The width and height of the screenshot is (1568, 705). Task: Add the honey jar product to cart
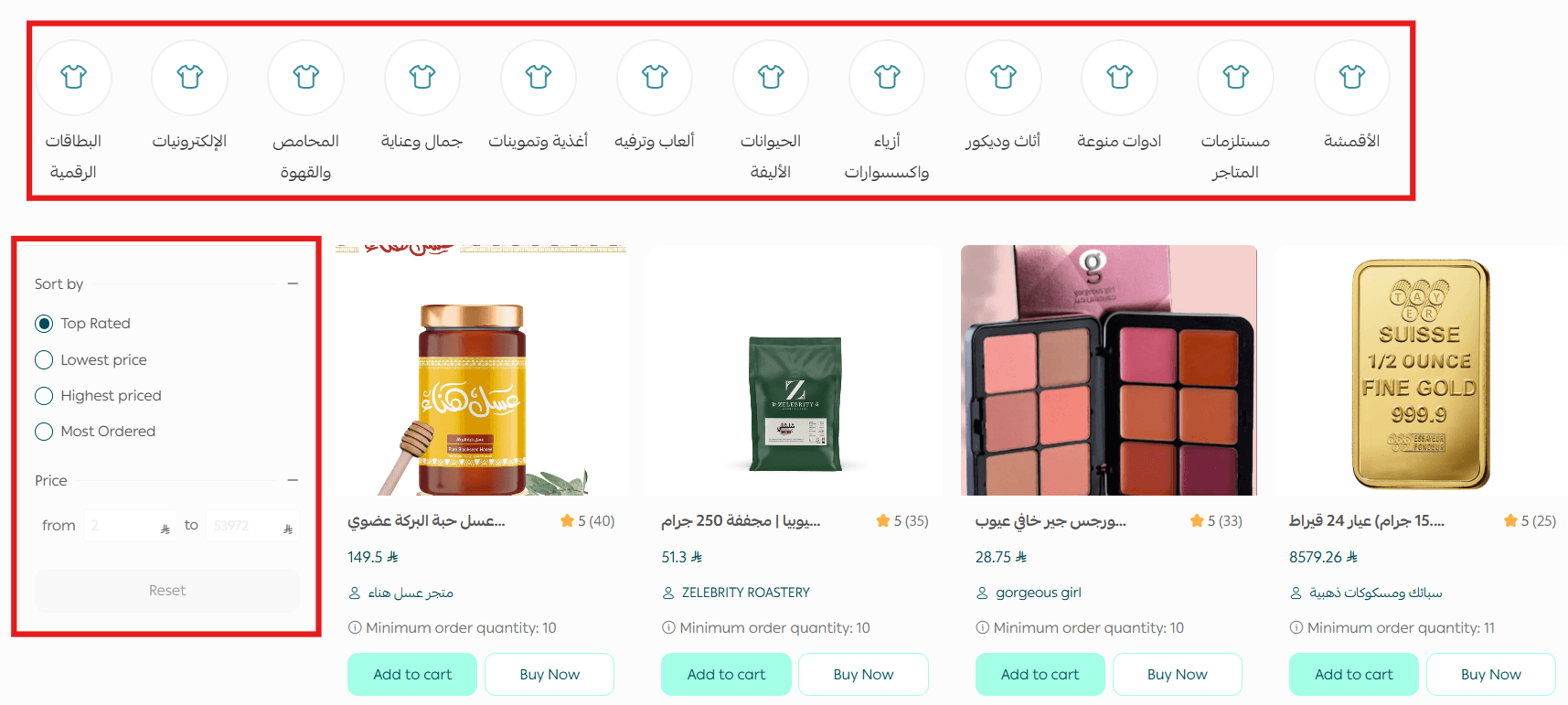[412, 674]
